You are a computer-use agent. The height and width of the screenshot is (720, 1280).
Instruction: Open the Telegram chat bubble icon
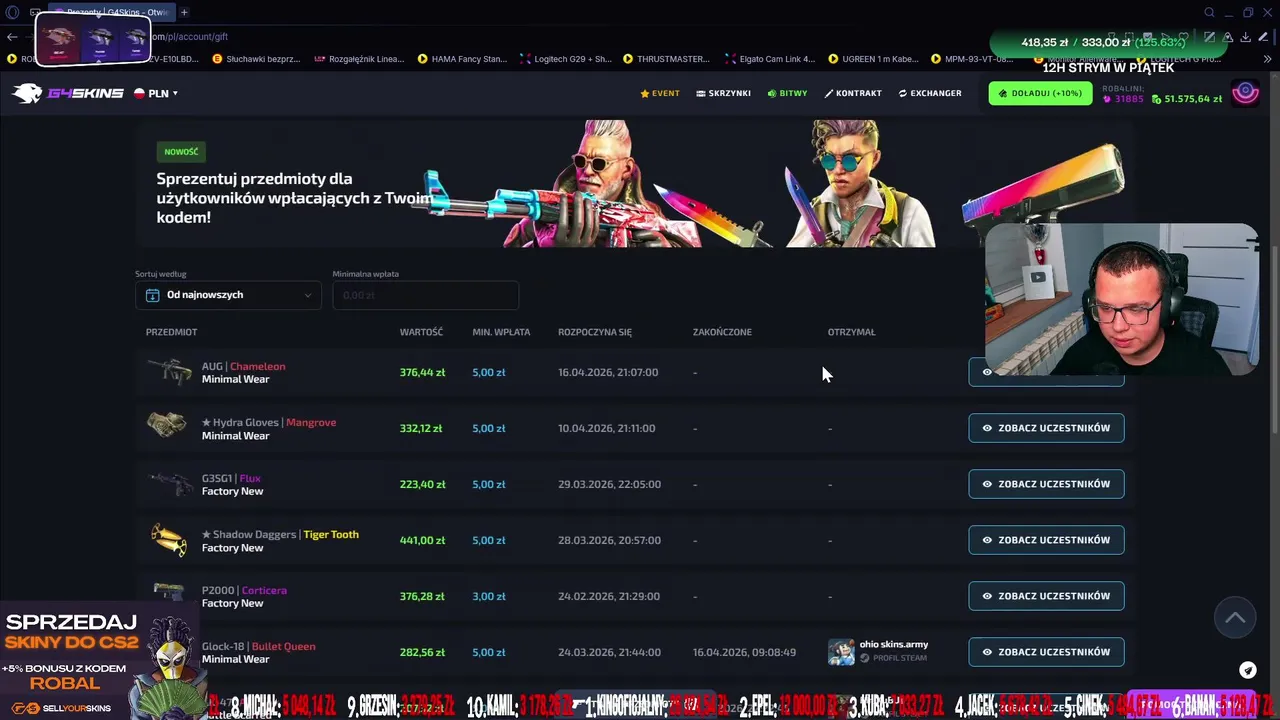point(1248,670)
